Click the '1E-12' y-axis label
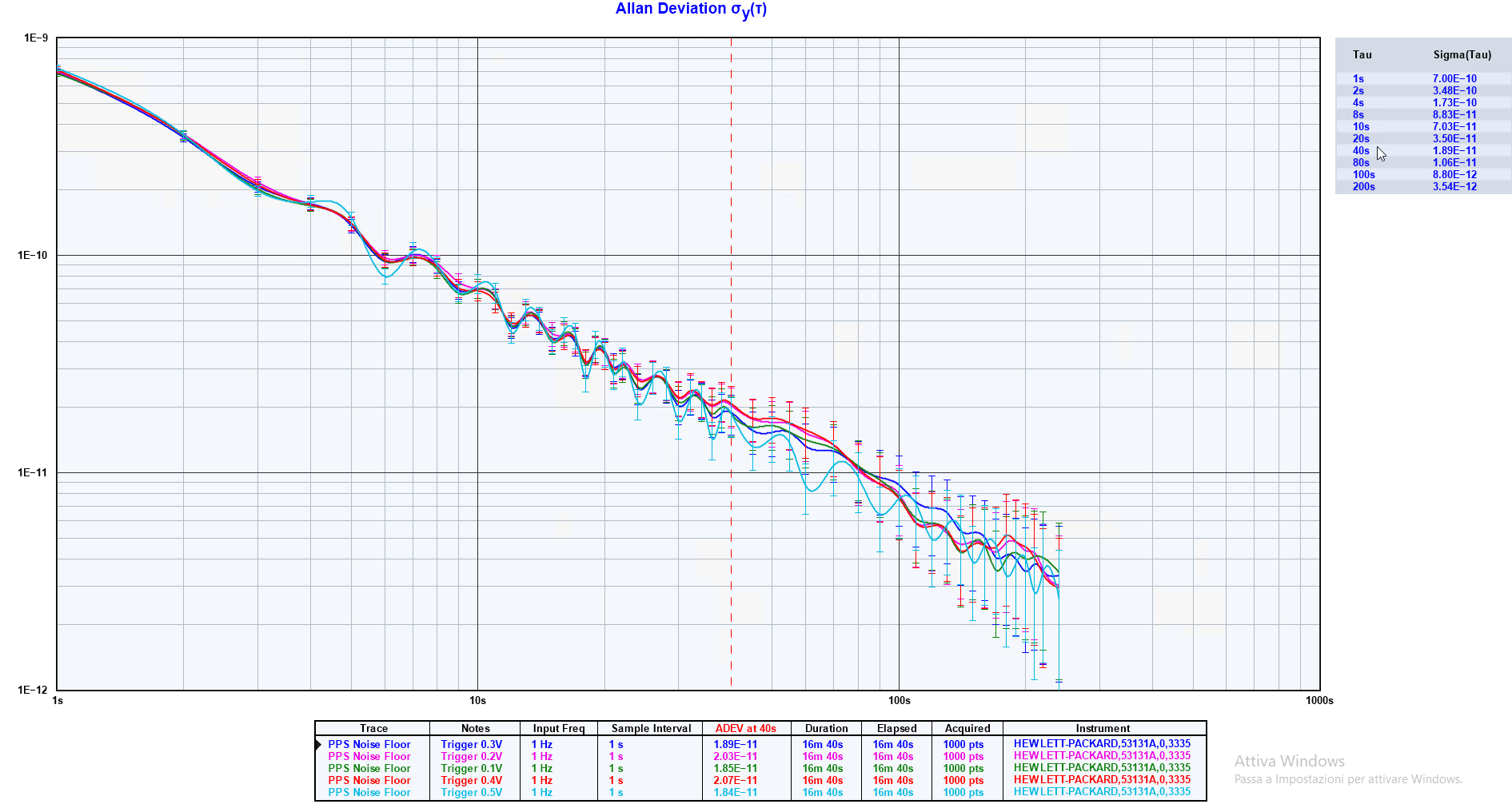The width and height of the screenshot is (1512, 808). [33, 690]
